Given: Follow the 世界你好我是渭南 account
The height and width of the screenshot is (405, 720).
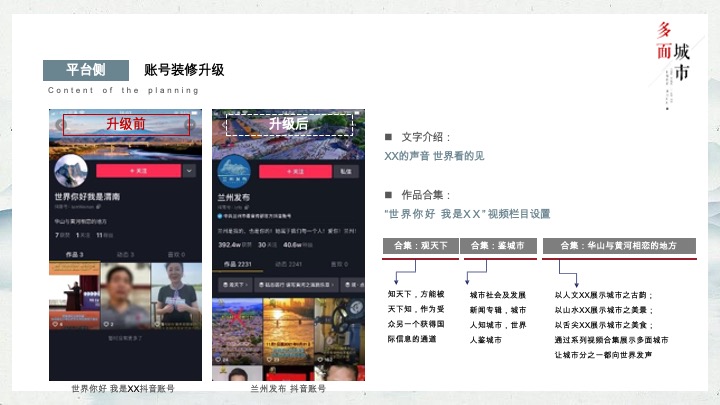Looking at the screenshot, I should coord(138,171).
